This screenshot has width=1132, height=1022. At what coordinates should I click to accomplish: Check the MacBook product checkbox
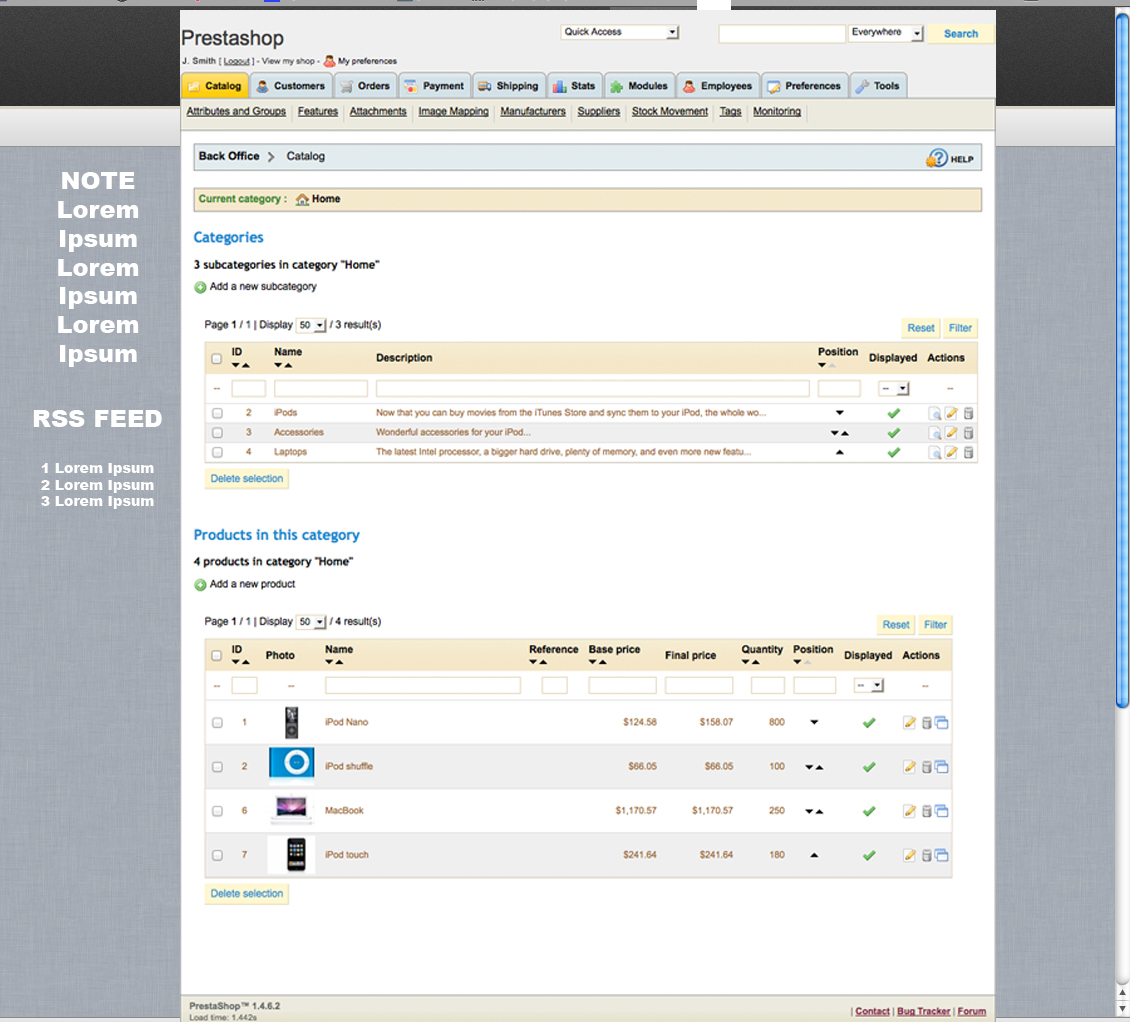(217, 811)
